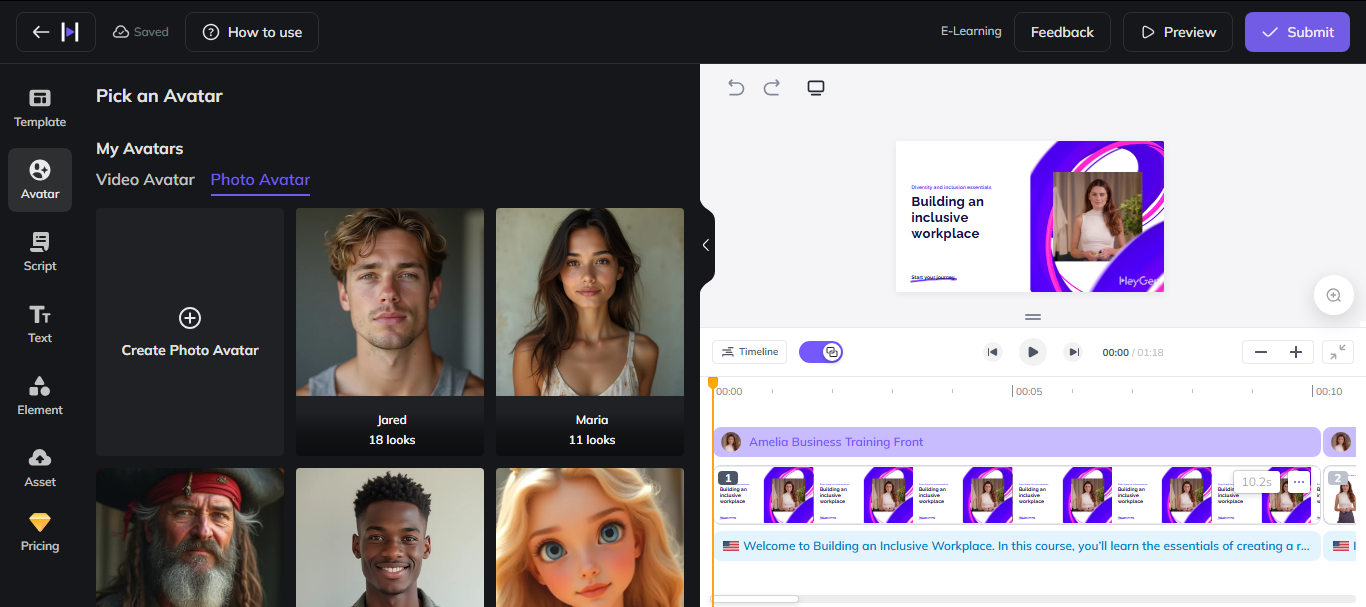
Task: Open the Script panel in sidebar
Action: [x=40, y=252]
